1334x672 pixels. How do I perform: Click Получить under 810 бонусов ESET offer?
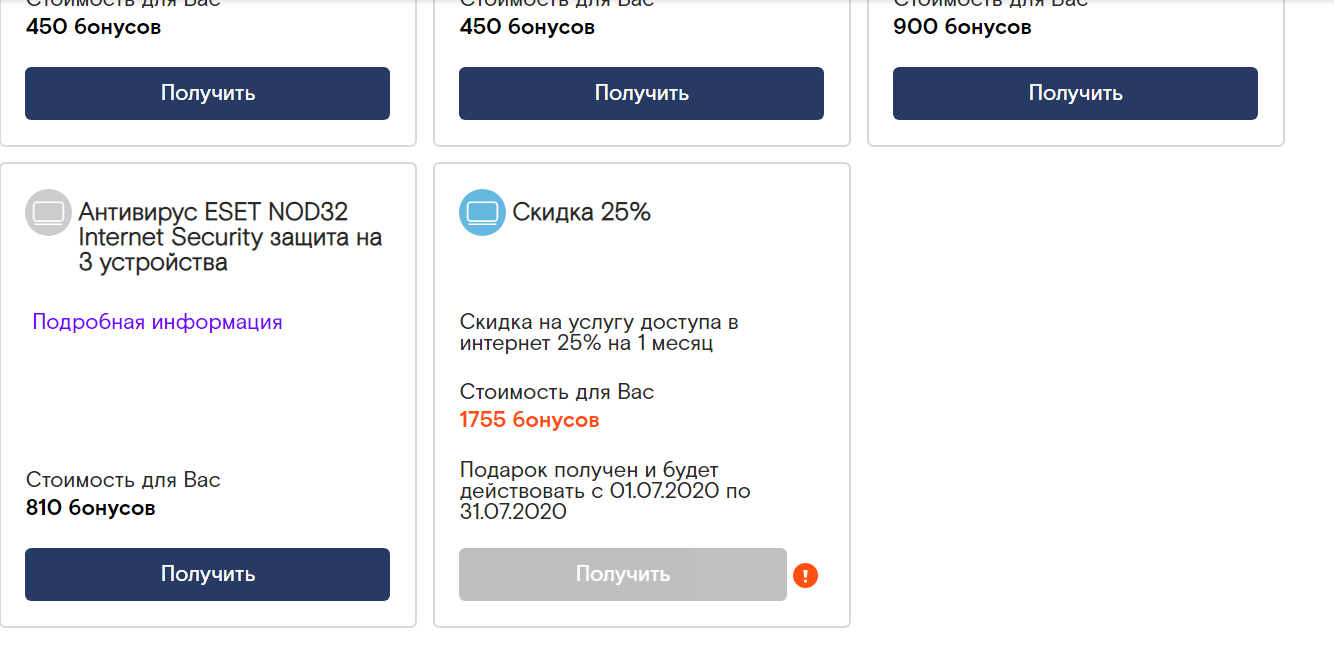207,574
